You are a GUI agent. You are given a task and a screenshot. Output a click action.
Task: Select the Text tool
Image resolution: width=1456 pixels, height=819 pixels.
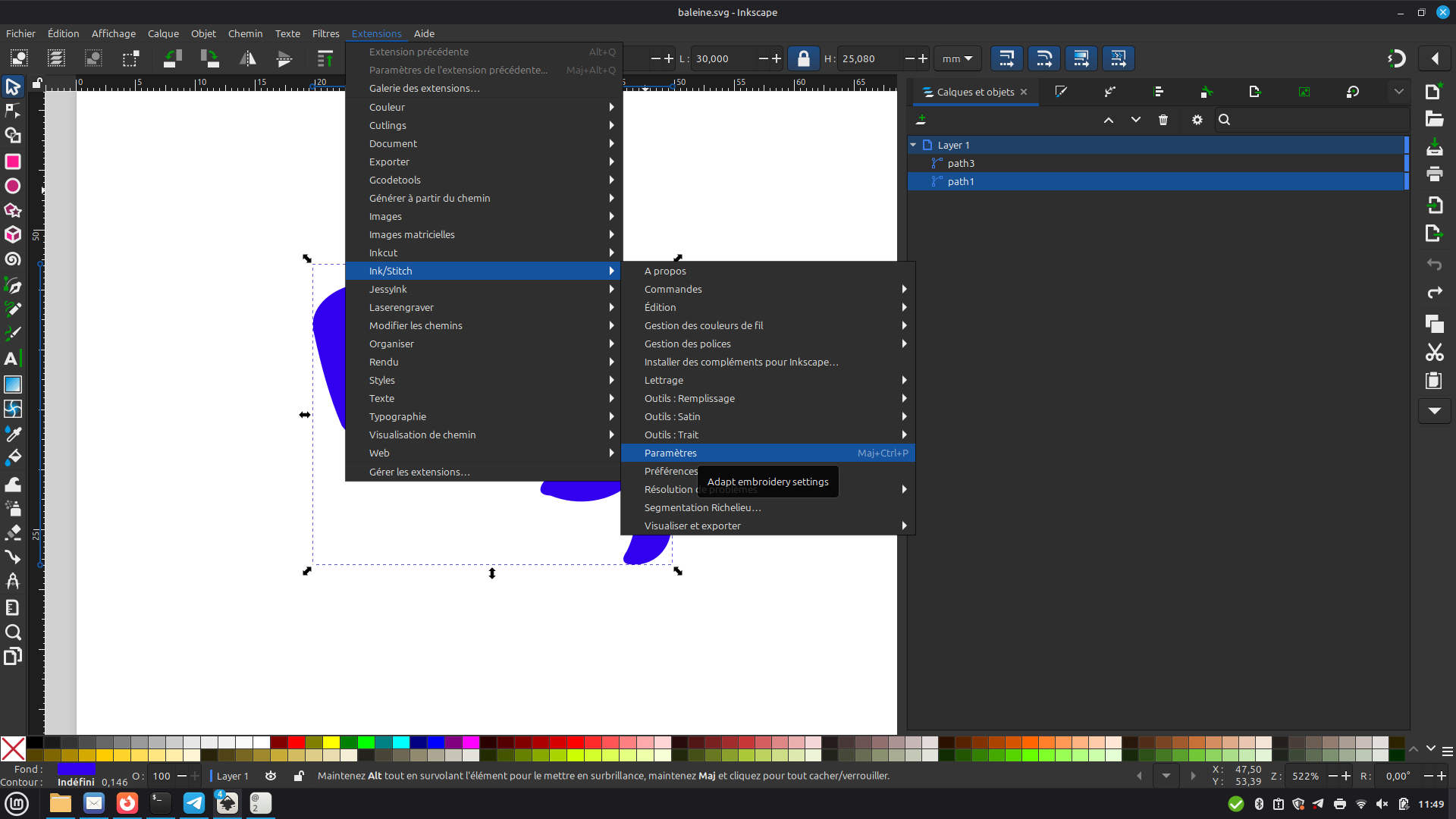[x=11, y=359]
